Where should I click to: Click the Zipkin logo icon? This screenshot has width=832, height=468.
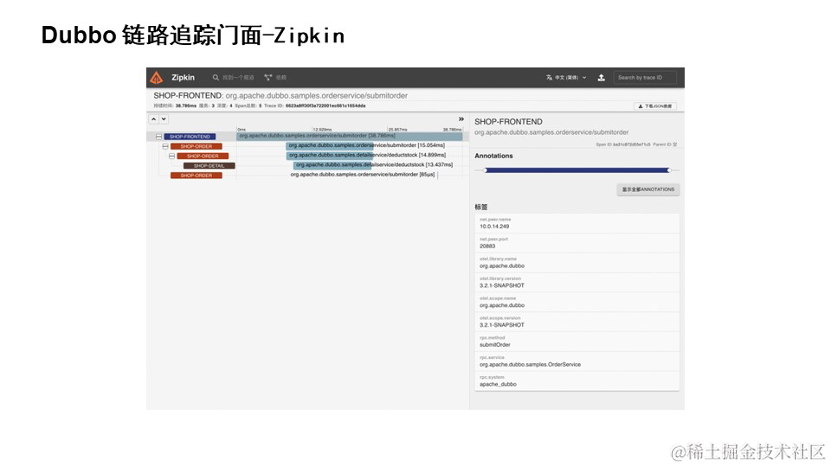coord(156,77)
